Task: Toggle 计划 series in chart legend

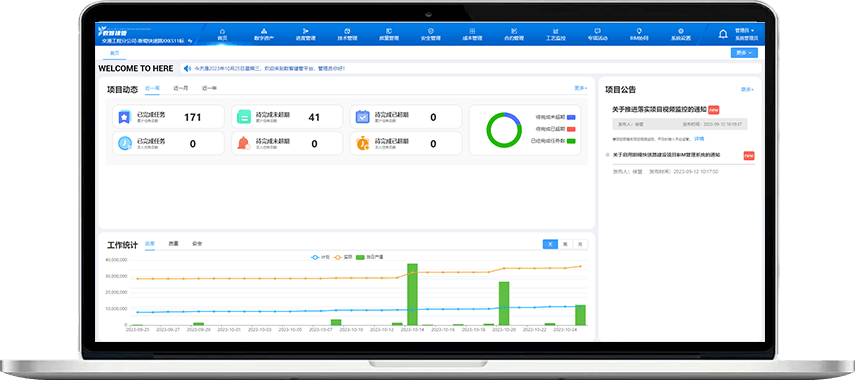Action: pos(321,257)
